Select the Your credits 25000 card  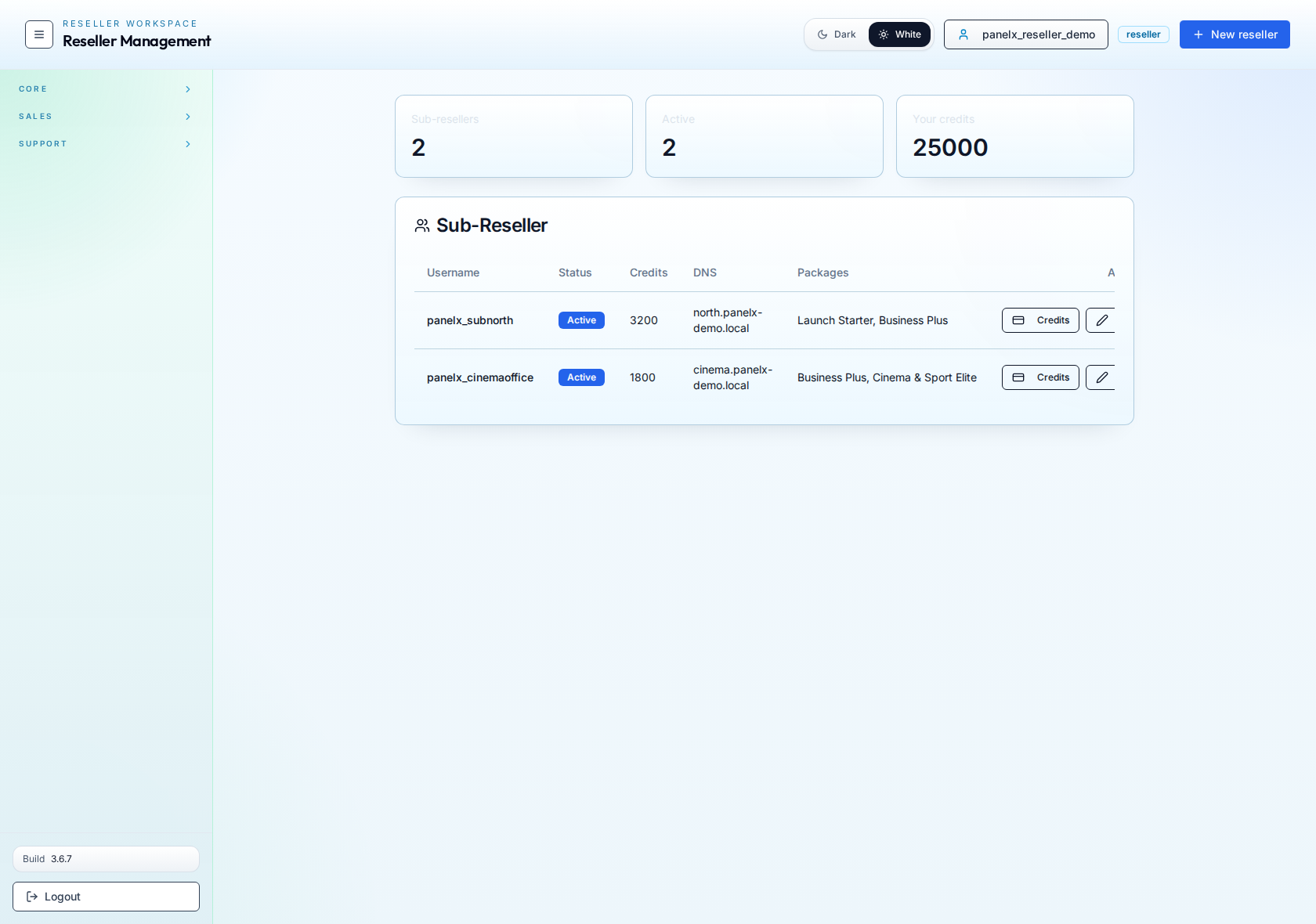1014,136
